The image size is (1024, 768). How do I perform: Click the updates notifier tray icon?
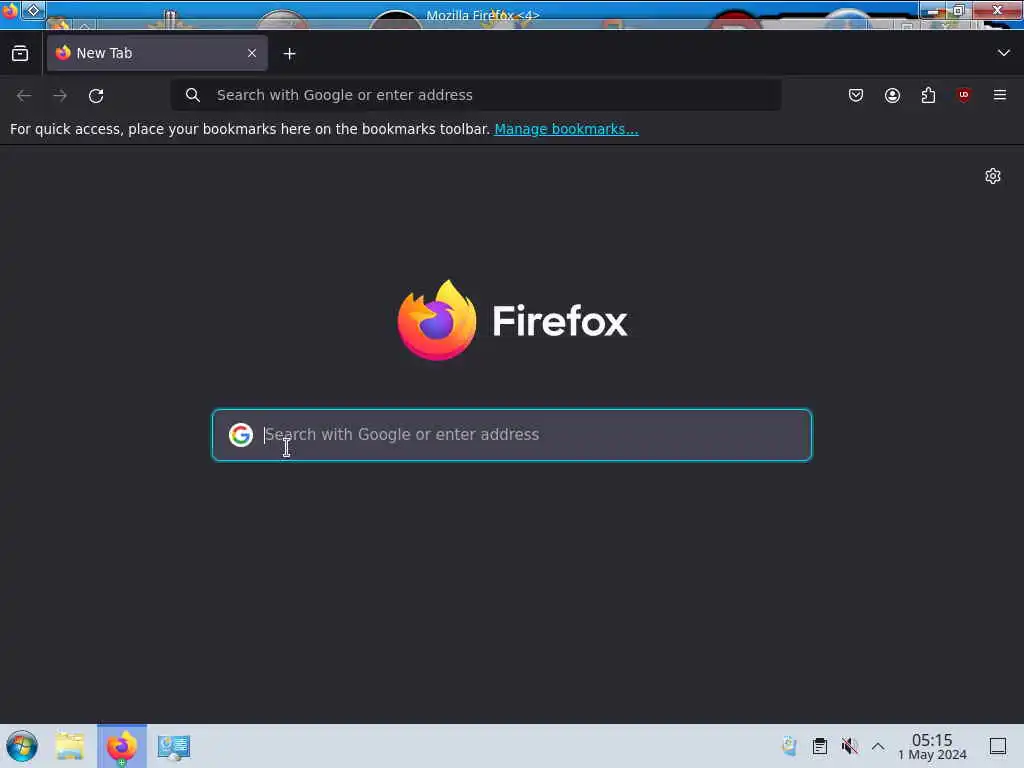[x=790, y=746]
